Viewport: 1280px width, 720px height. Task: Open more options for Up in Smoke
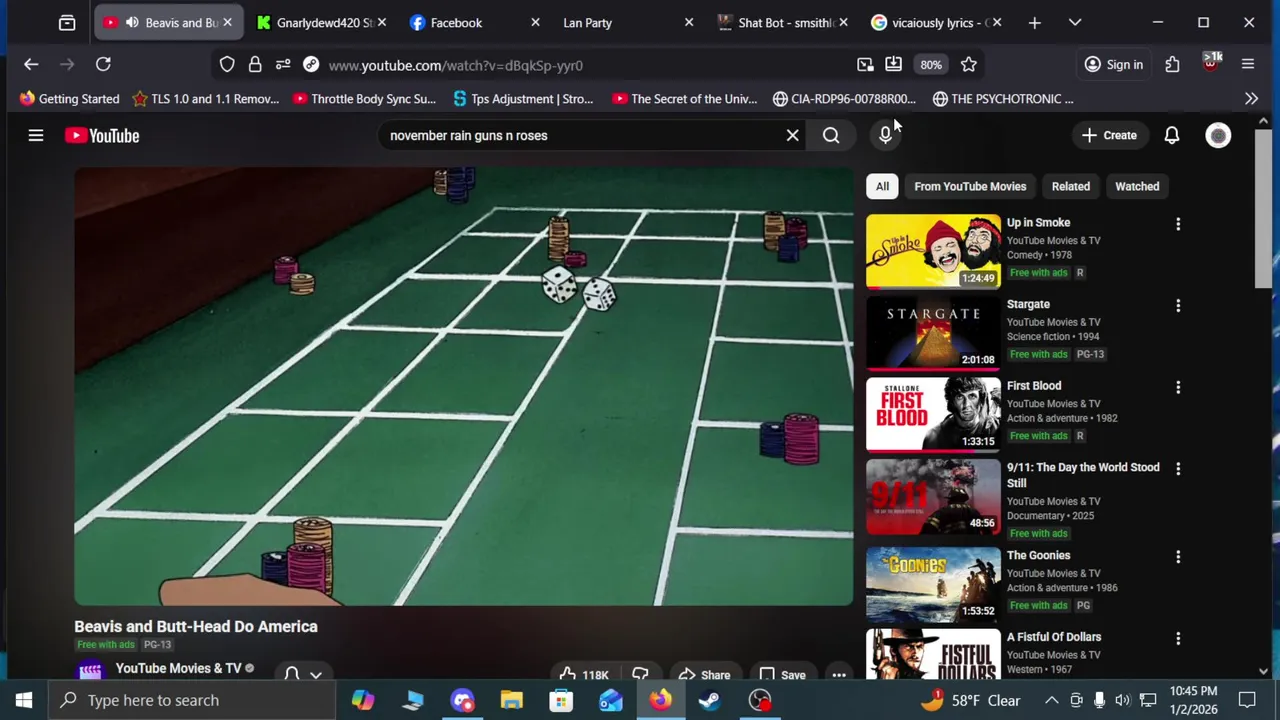click(1178, 224)
